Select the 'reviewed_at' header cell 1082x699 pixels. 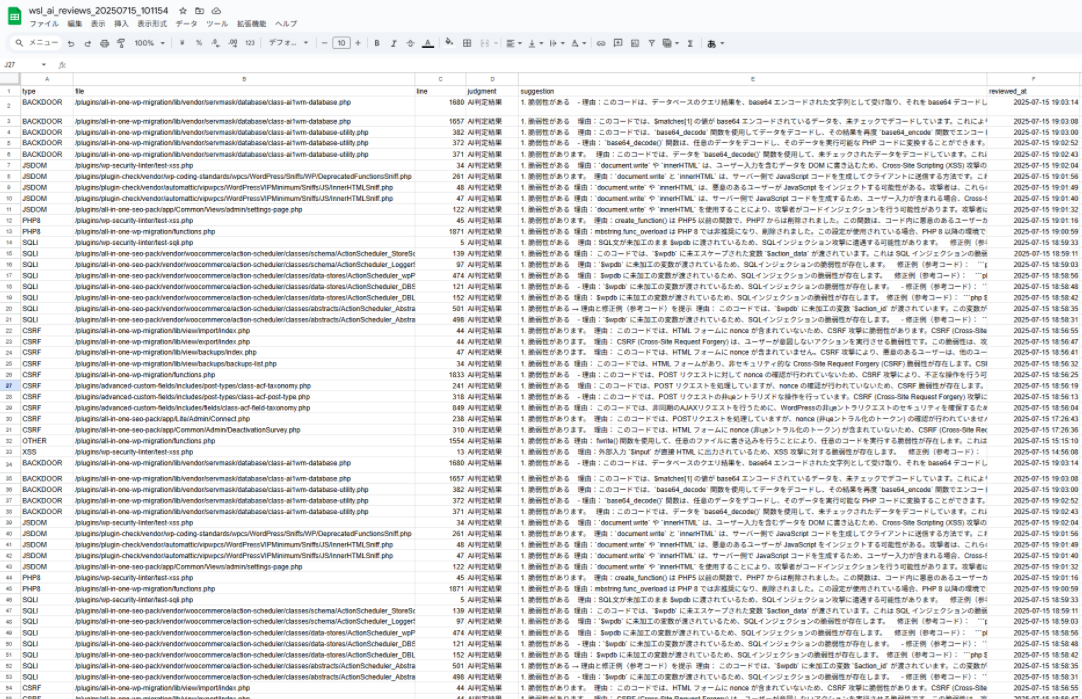[x=1034, y=91]
